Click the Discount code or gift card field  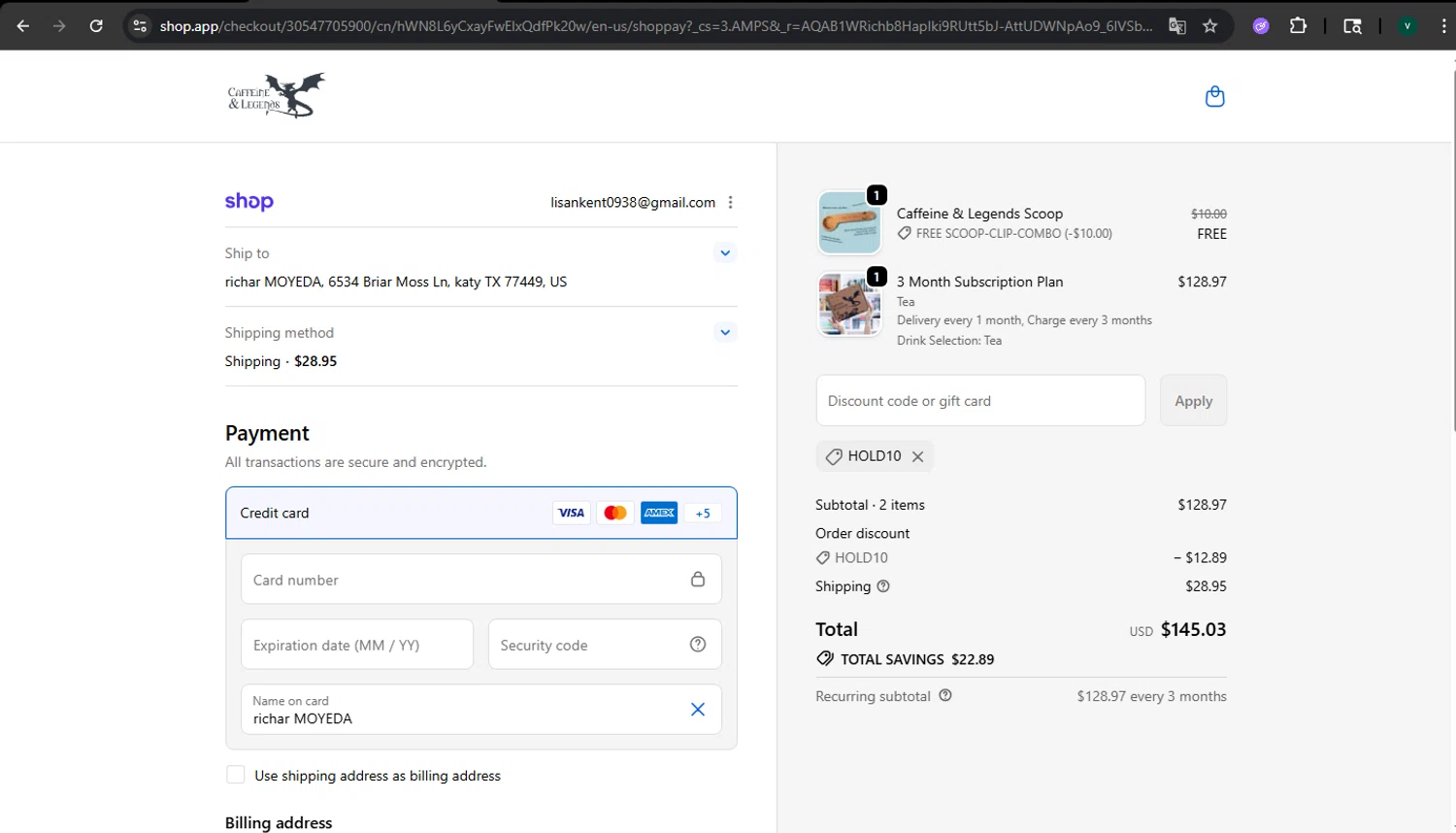(x=980, y=400)
